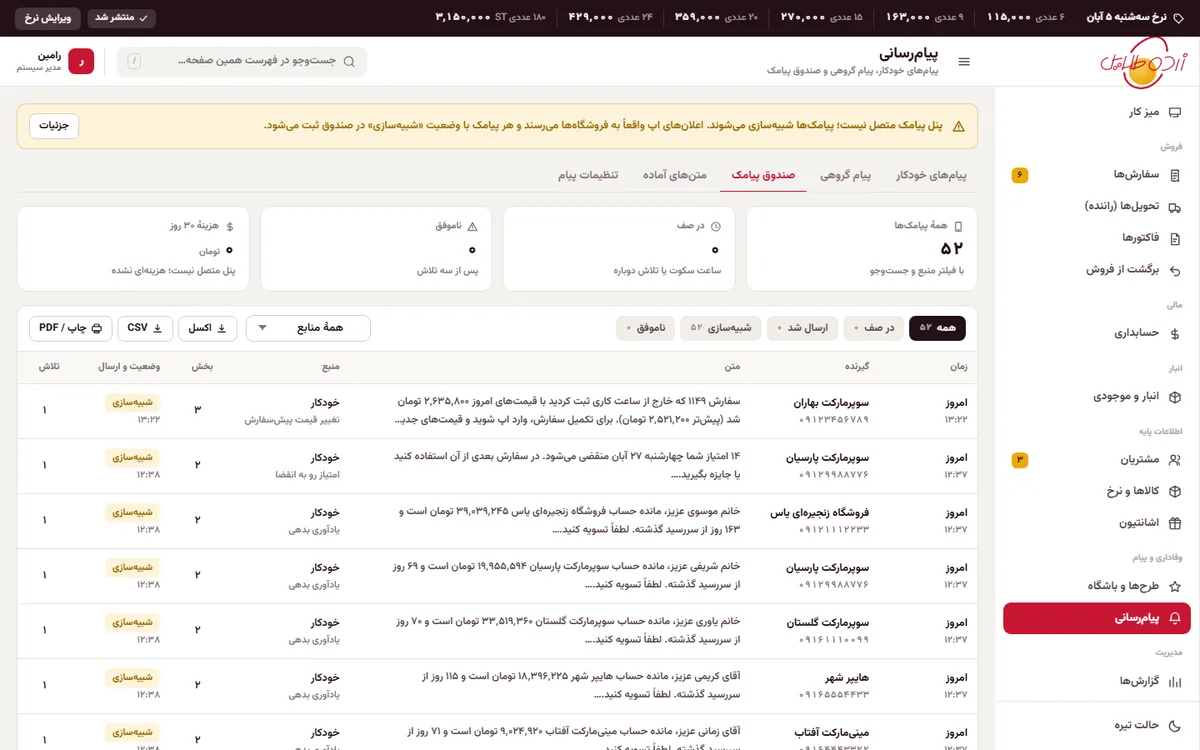Open طرح‌ها و باشگاه in the sidebar
Screen dimensions: 1200x750
tap(1097, 586)
